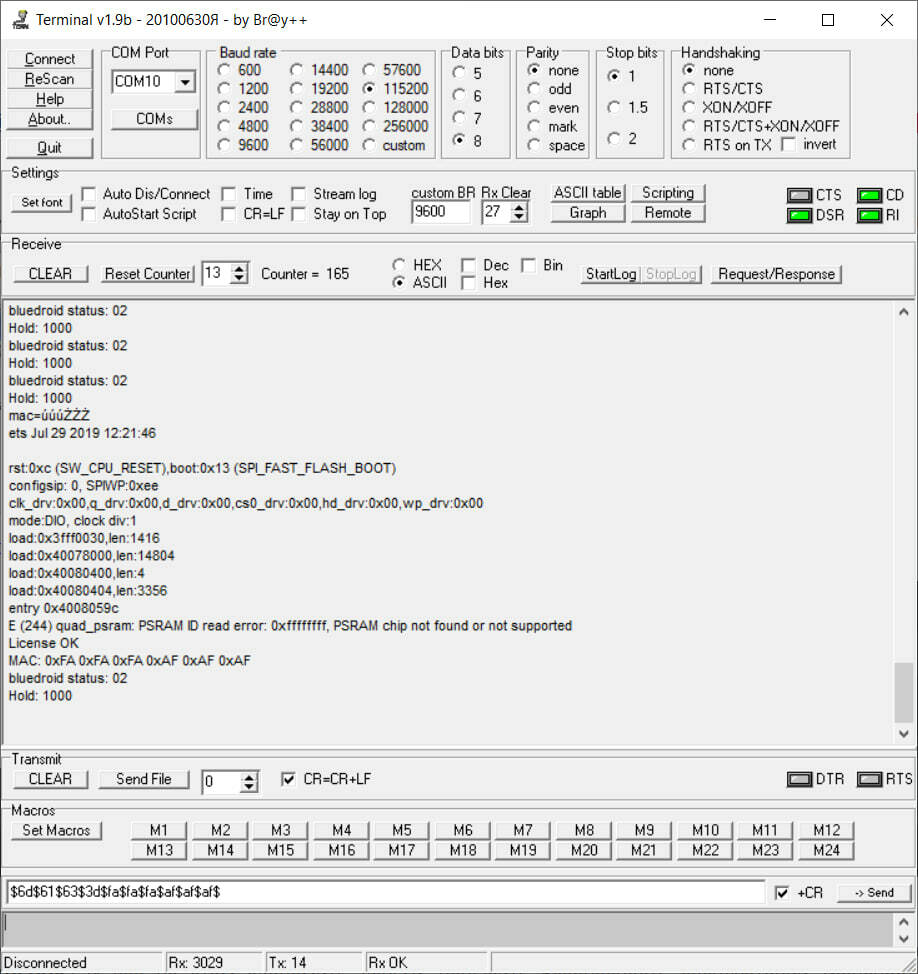Select 7 data bits
The image size is (918, 974).
pyautogui.click(x=459, y=117)
